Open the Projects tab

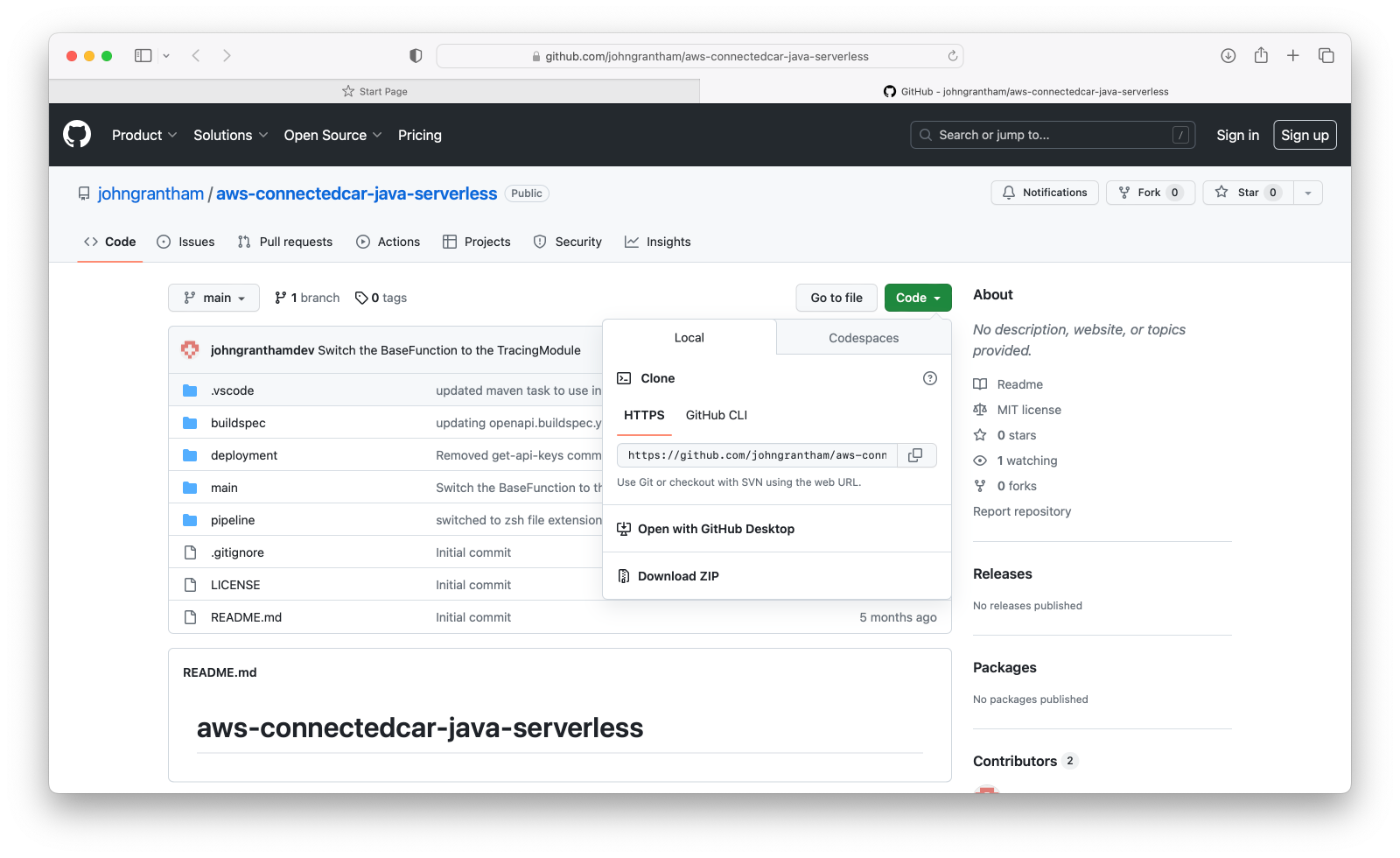[x=477, y=242]
